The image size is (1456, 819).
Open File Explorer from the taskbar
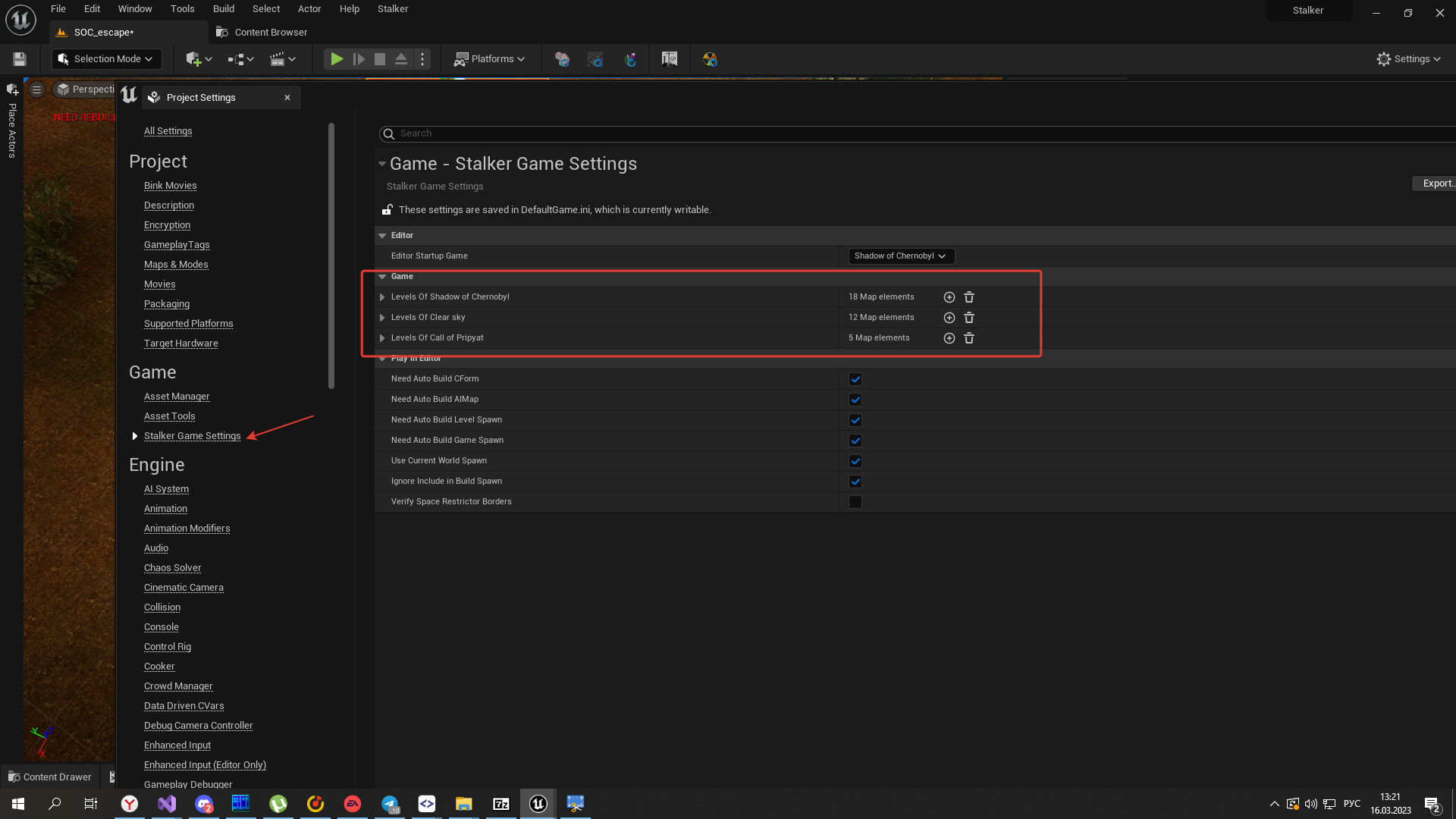coord(464,804)
